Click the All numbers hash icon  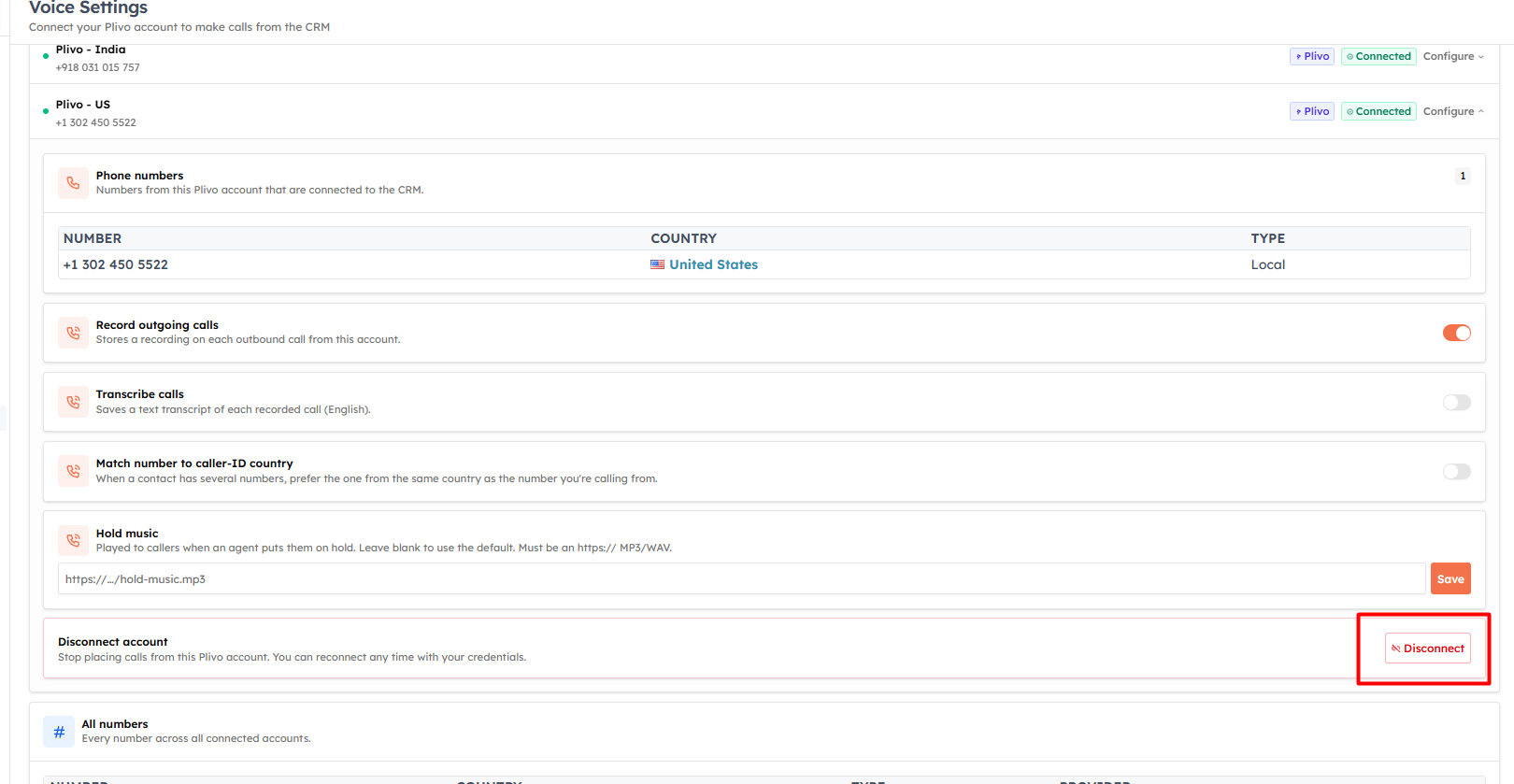(x=59, y=732)
